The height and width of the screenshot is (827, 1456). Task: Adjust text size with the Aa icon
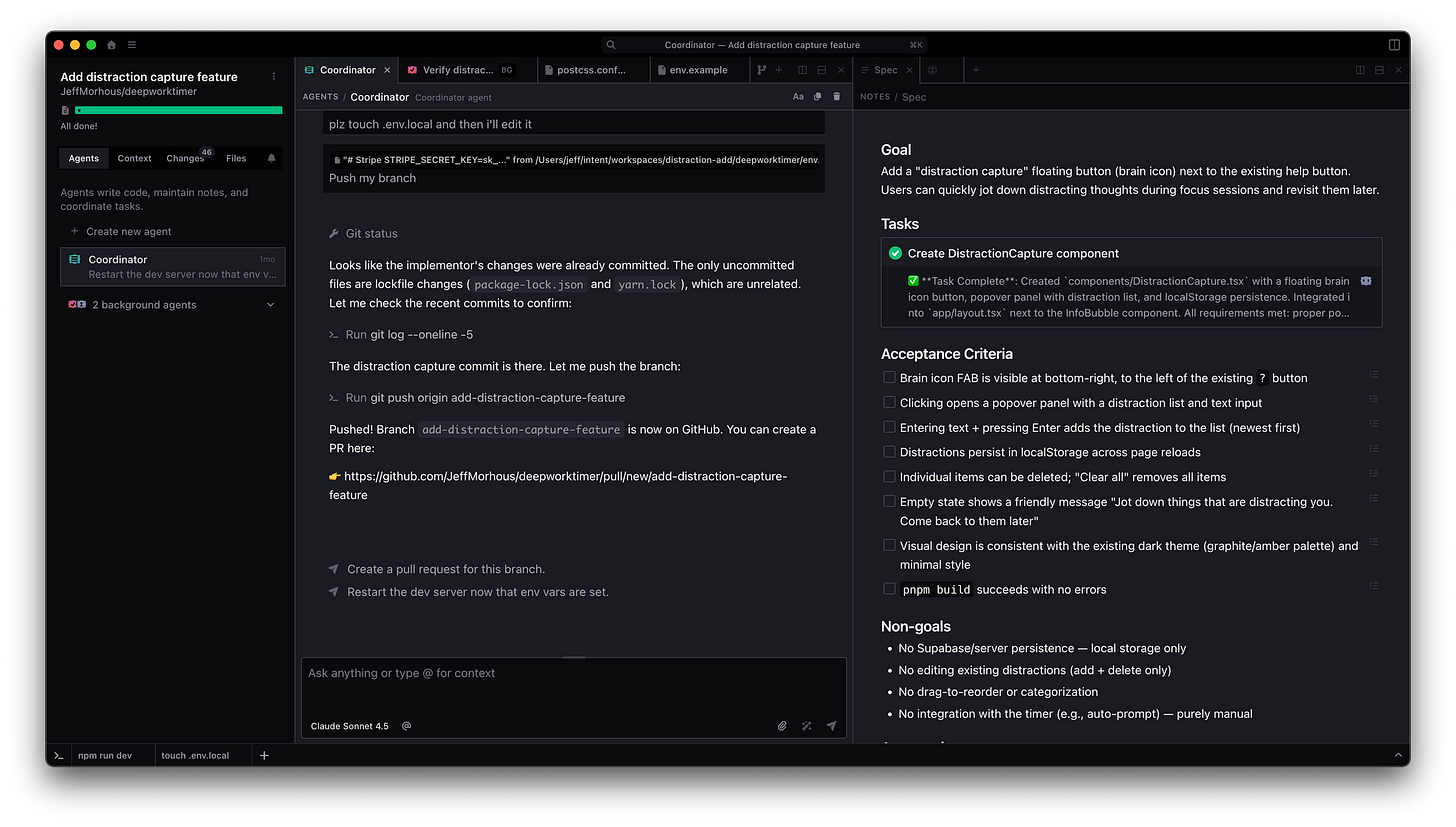pos(797,96)
